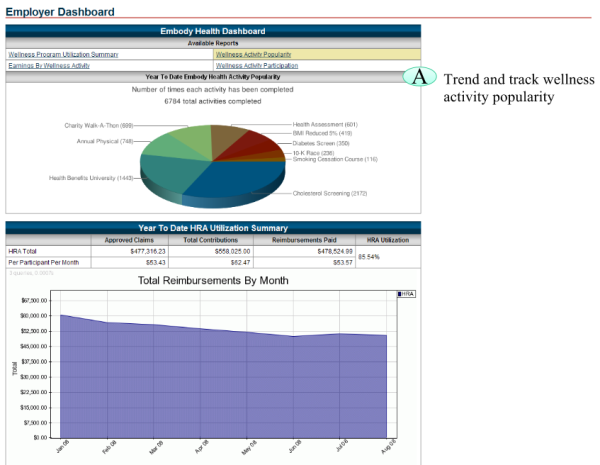Click the $53.57 per participant reimbursement value
The image size is (600, 465).
(x=343, y=263)
